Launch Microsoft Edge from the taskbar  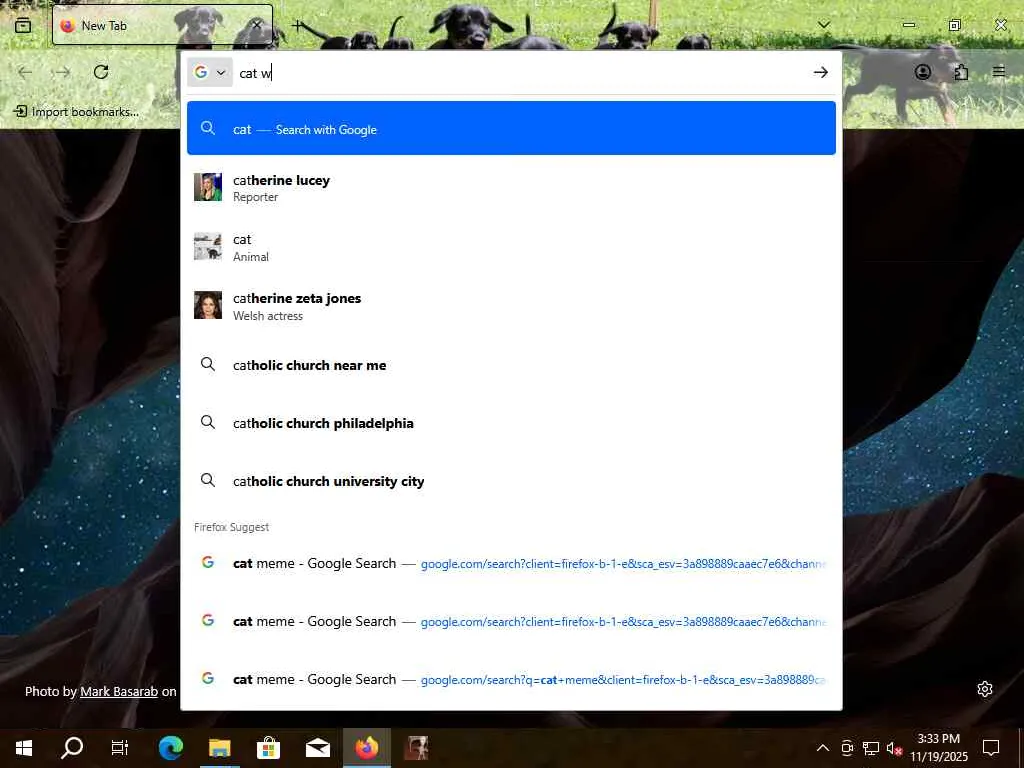(170, 748)
